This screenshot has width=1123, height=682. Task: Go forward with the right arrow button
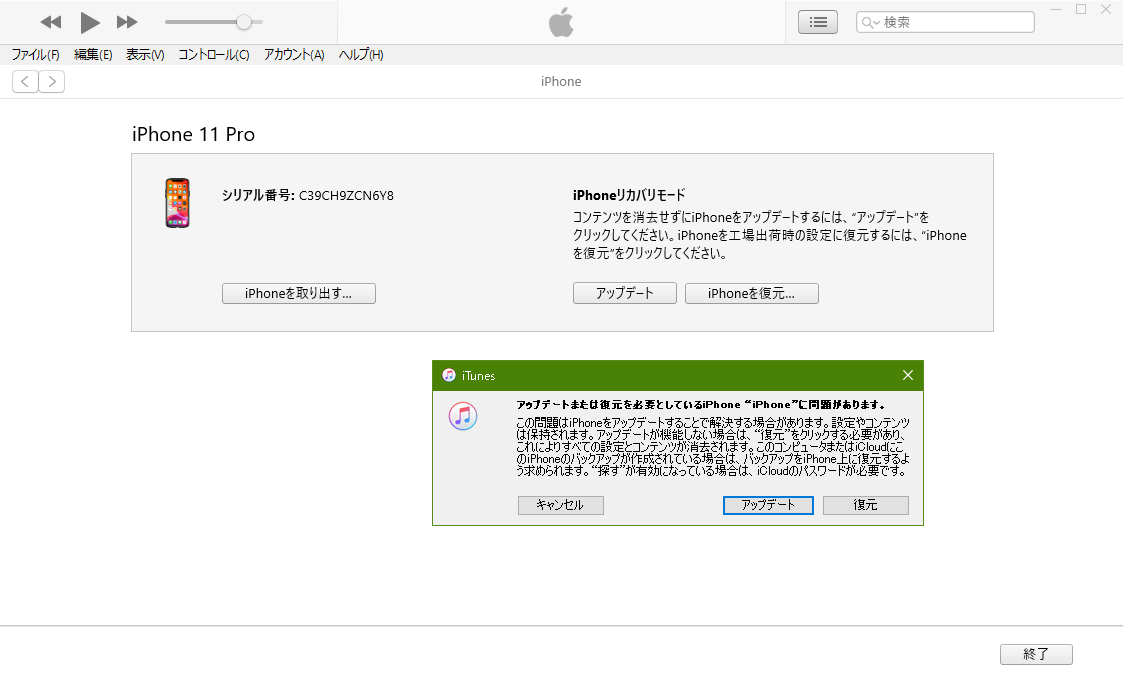[52, 82]
